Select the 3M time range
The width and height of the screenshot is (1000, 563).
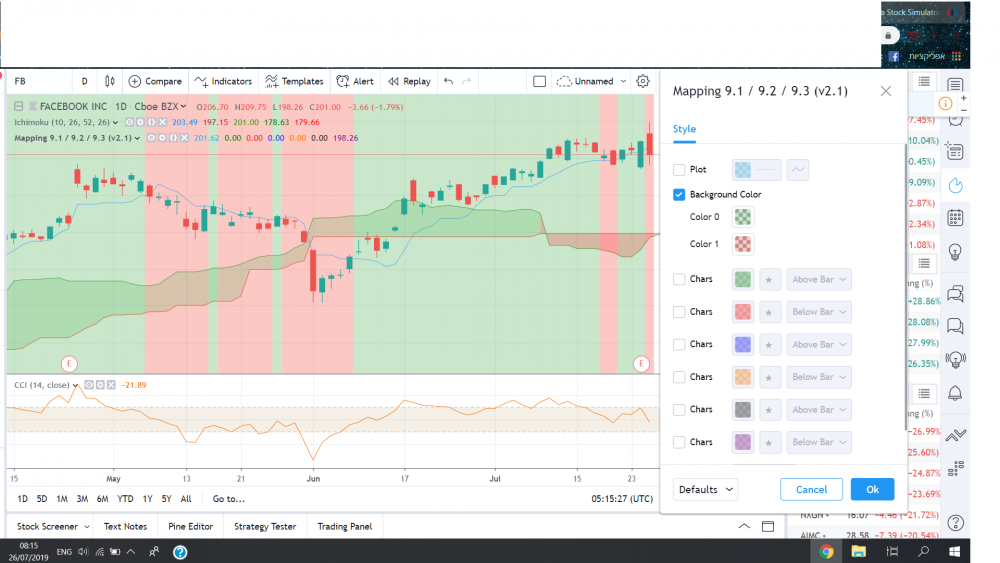[82, 499]
